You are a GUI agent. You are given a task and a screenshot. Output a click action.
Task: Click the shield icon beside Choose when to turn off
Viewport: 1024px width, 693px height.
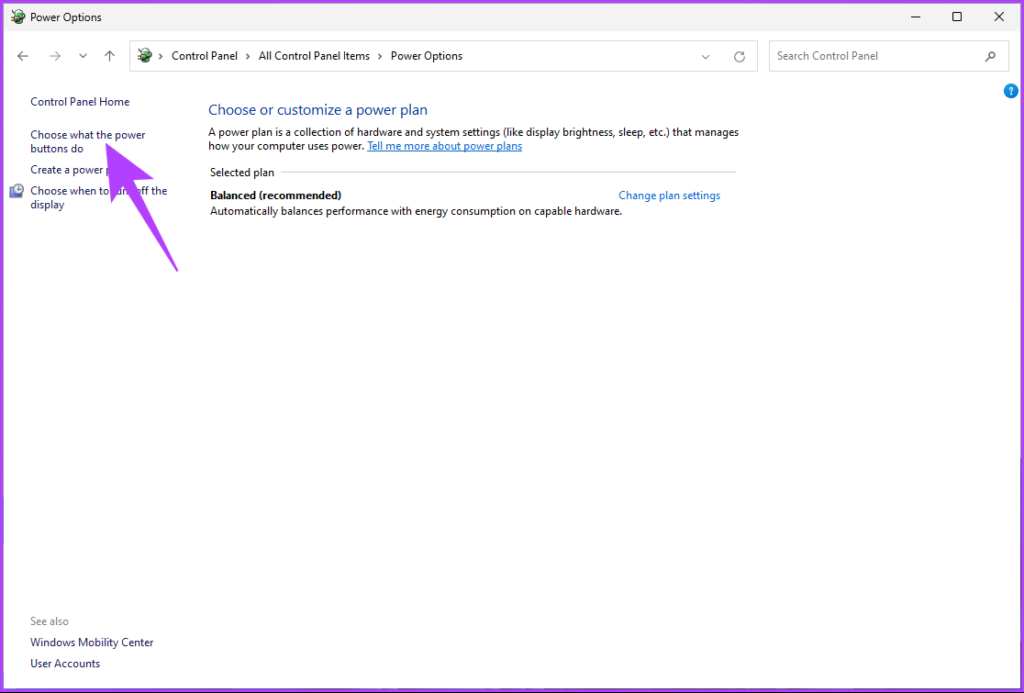pos(16,191)
